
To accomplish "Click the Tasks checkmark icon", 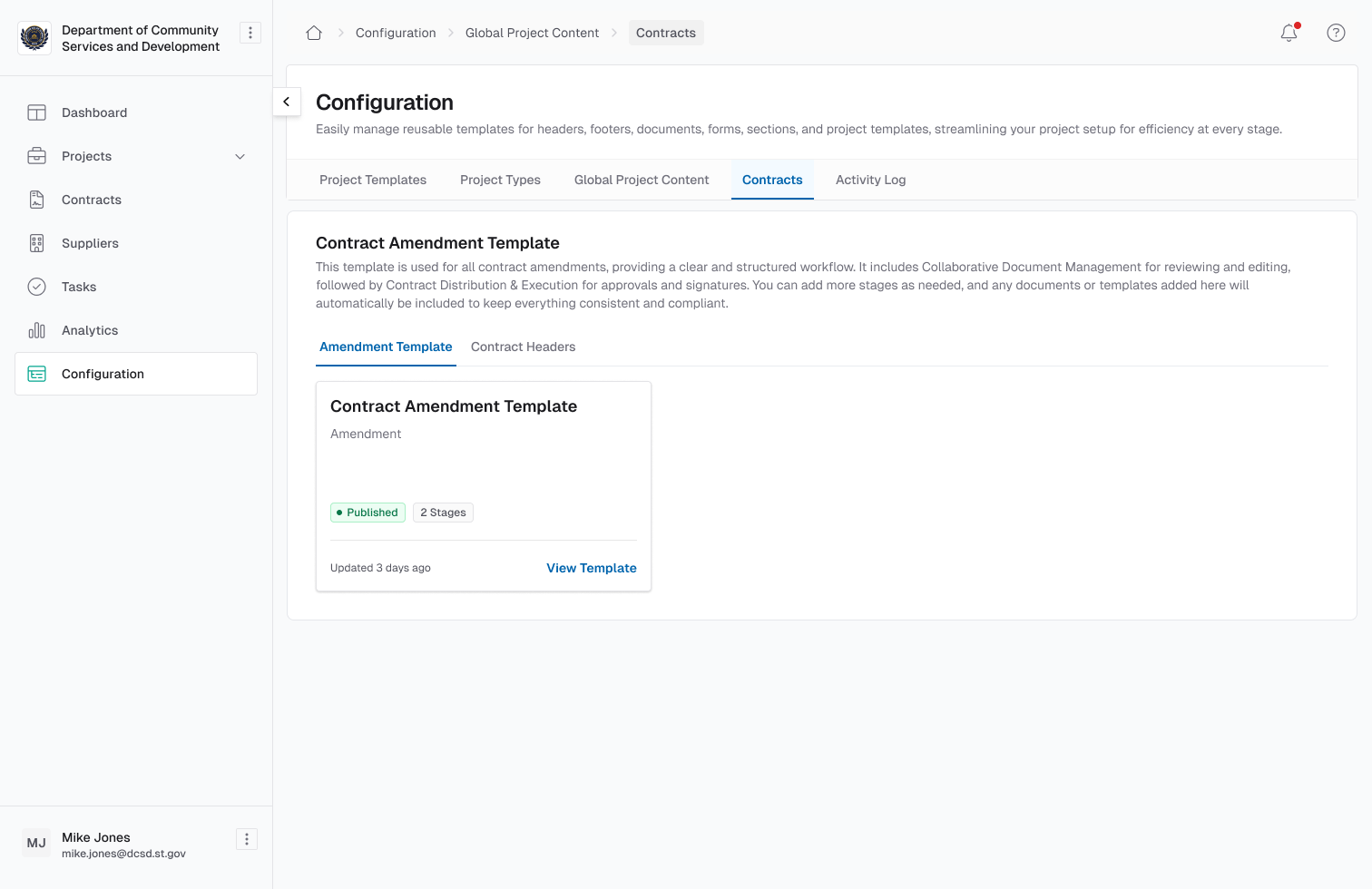I will (36, 287).
